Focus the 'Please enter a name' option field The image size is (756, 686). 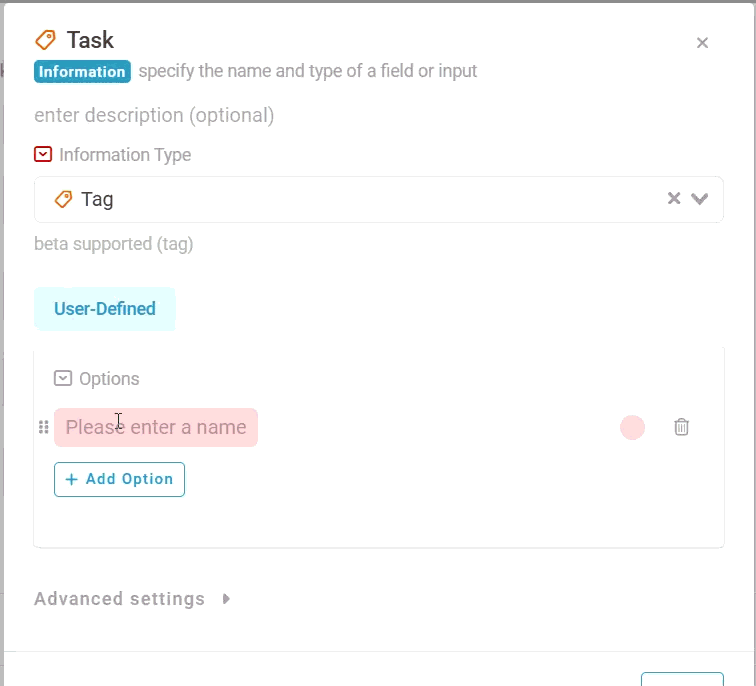click(x=156, y=428)
